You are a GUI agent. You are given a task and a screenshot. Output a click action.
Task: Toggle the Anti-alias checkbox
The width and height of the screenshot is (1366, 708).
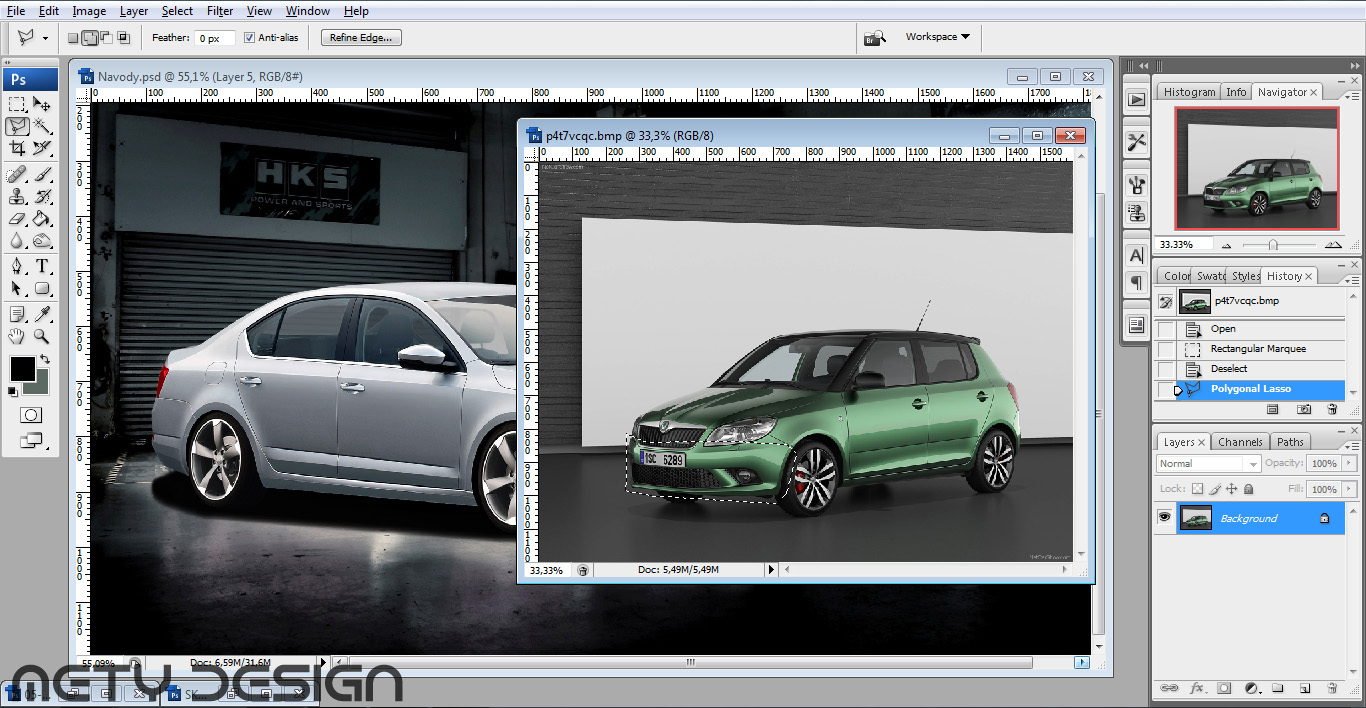point(250,38)
